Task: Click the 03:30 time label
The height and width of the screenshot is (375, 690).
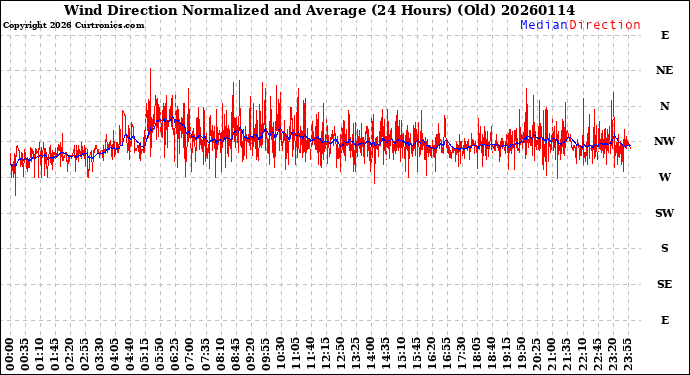Action: [x=100, y=354]
